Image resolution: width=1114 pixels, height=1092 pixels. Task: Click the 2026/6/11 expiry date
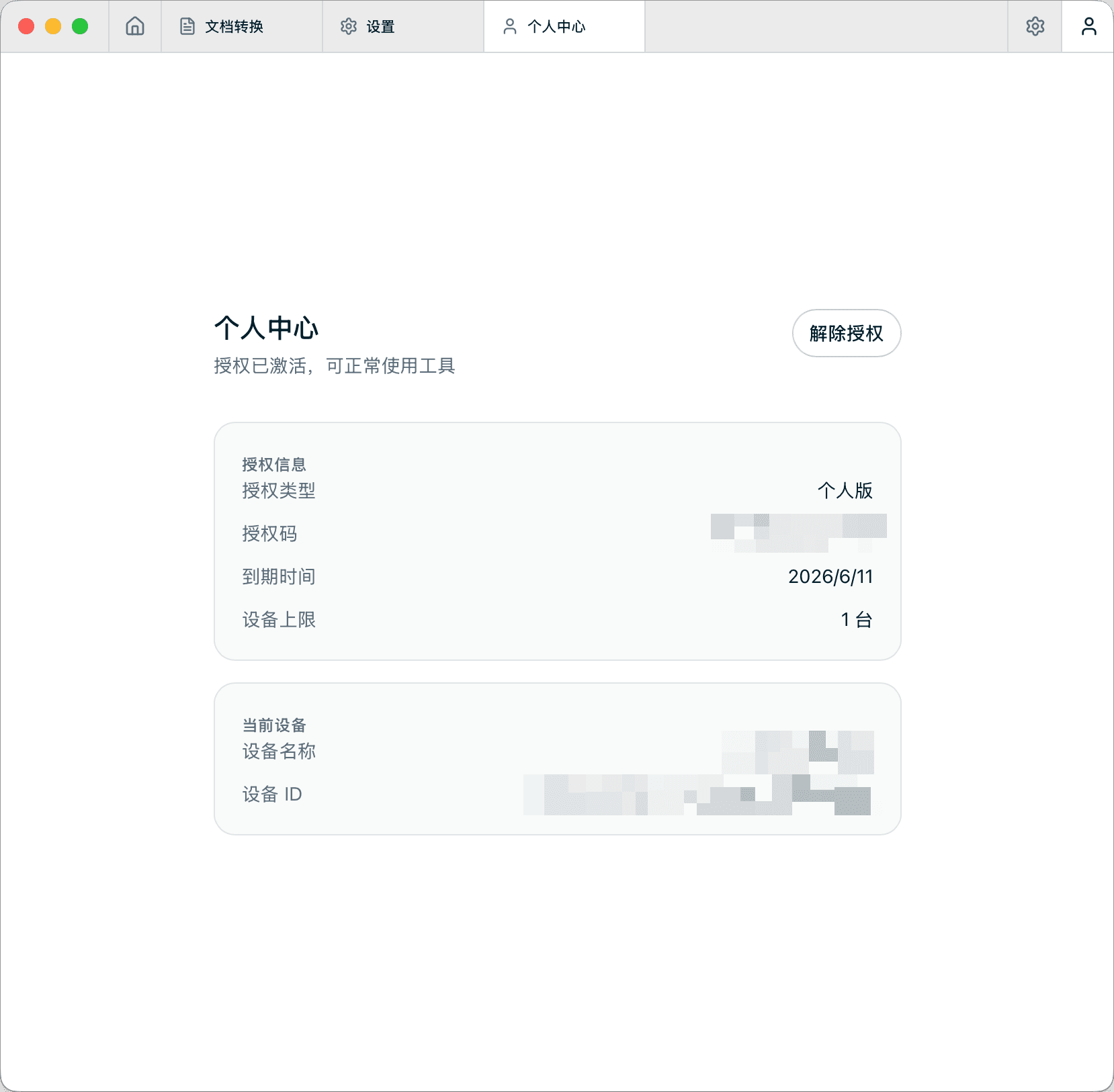pyautogui.click(x=831, y=577)
